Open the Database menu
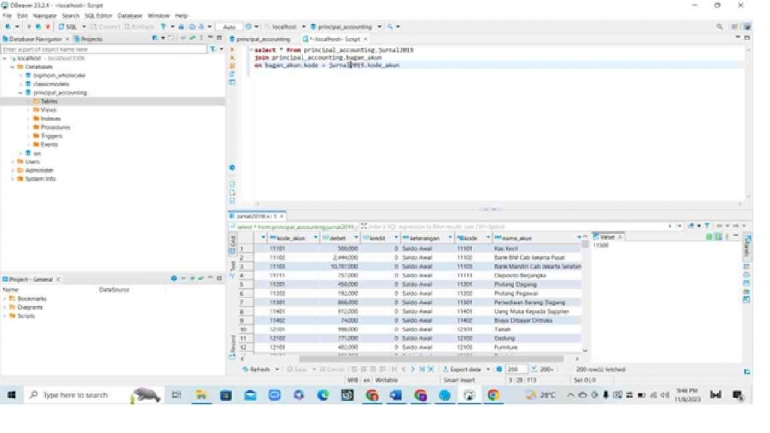Viewport: 770px width, 433px height. click(130, 16)
